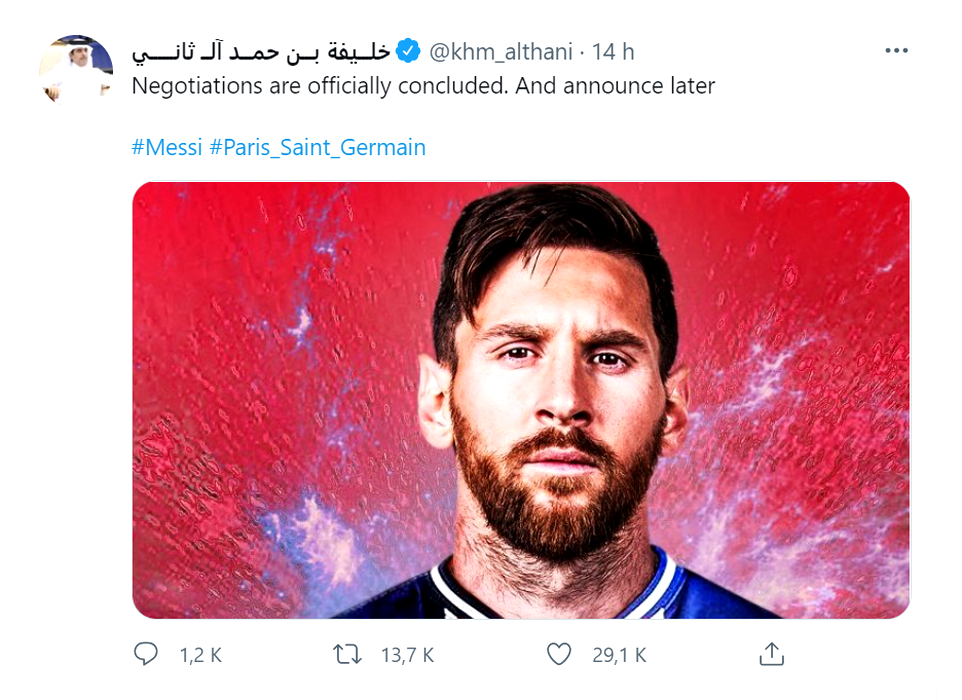Open the #Messi hashtag
Image resolution: width=962 pixels, height=700 pixels.
(167, 148)
